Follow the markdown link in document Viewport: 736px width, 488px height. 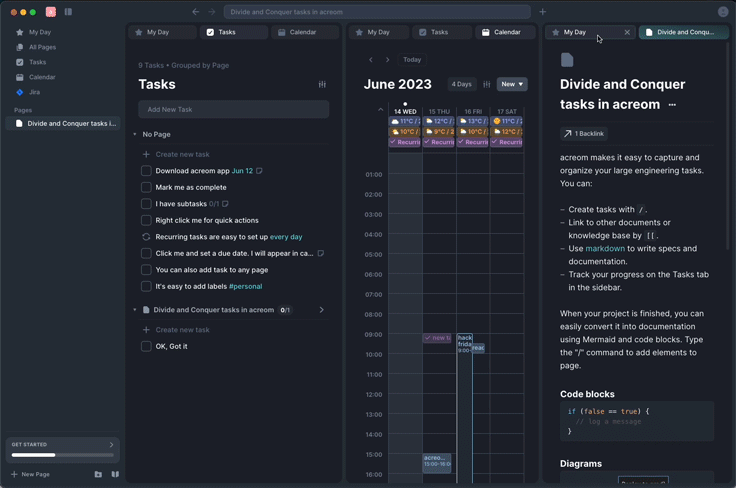coord(605,249)
